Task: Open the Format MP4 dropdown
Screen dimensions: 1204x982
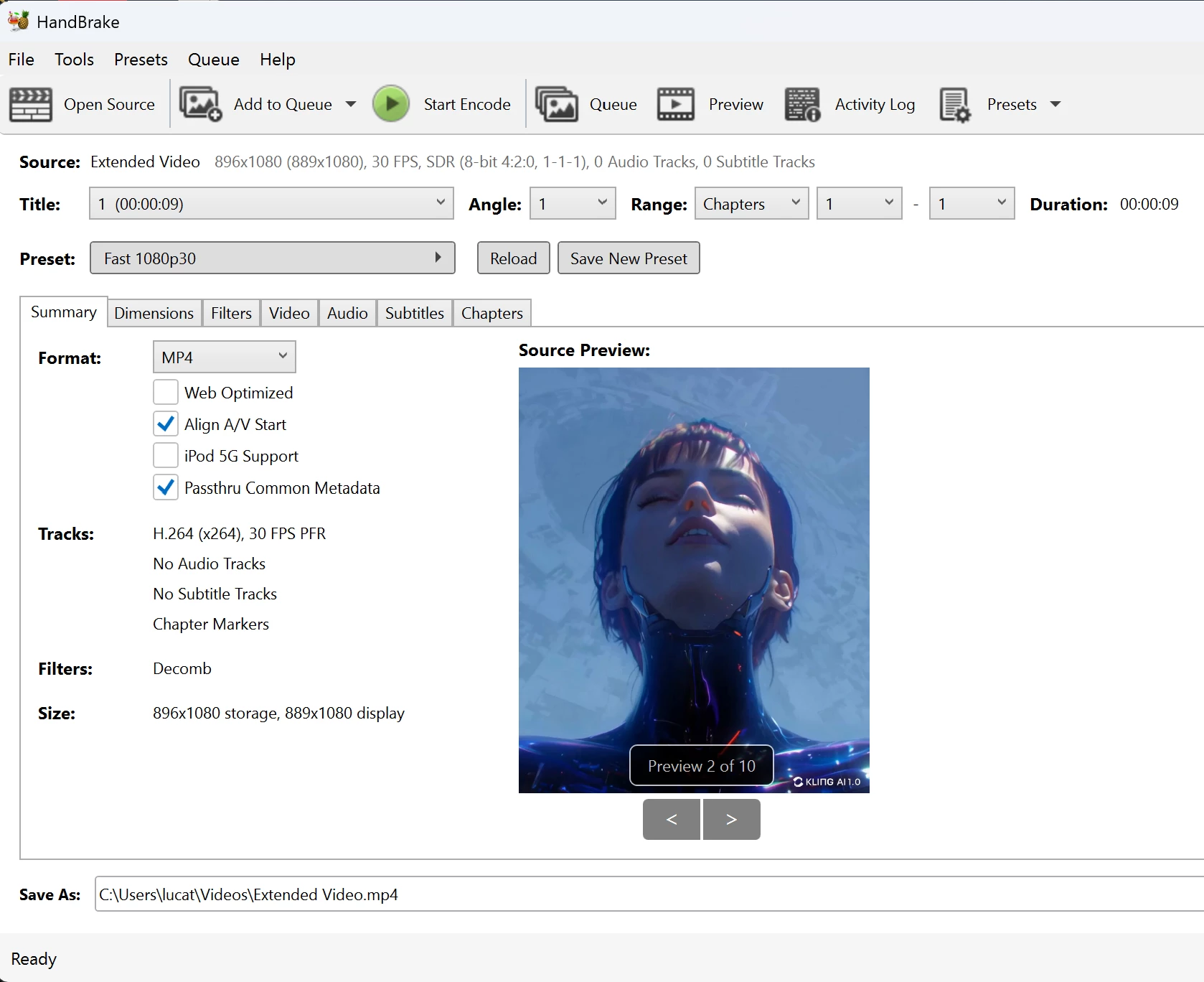Action: [x=225, y=357]
